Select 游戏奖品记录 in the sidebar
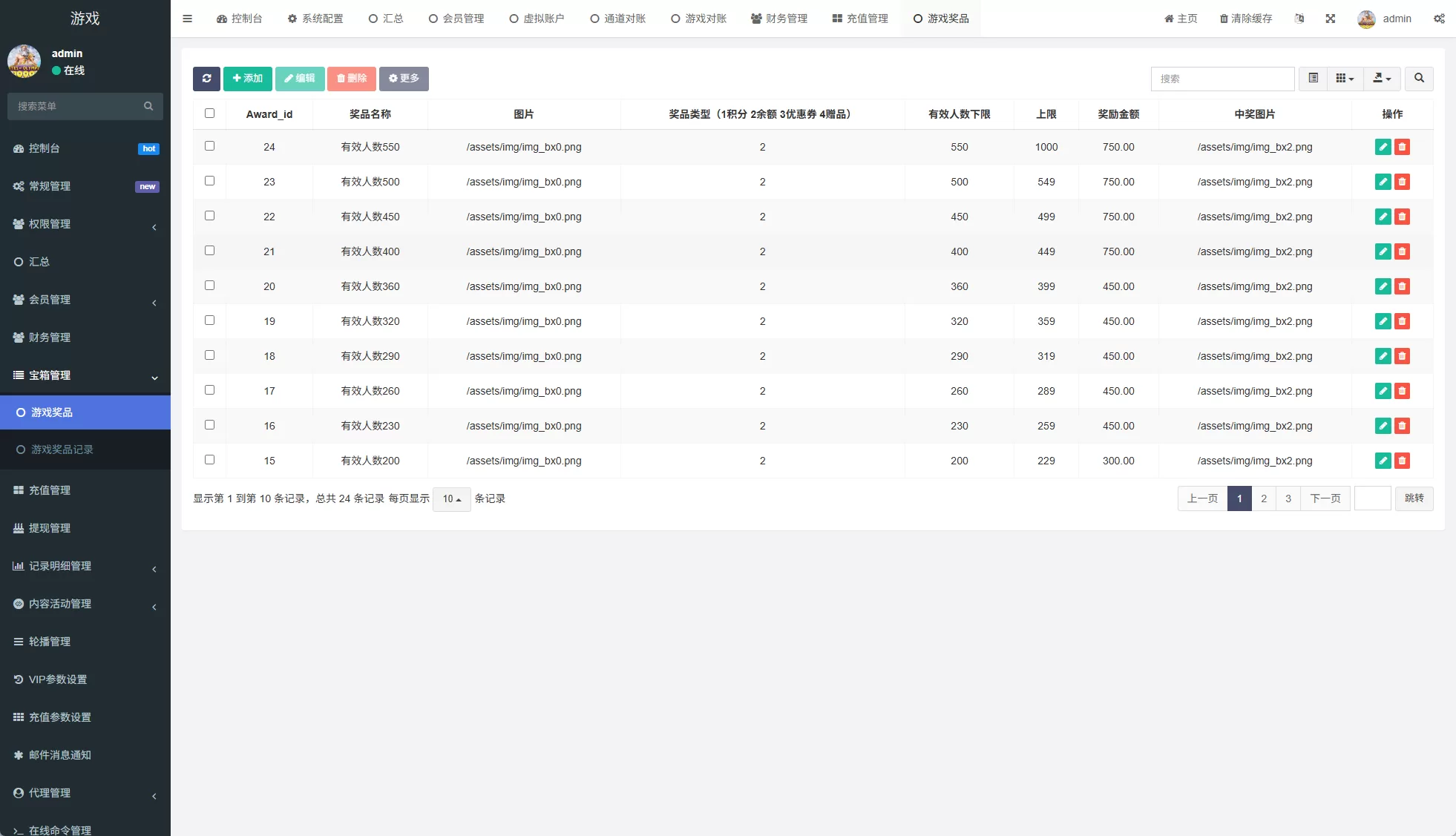The height and width of the screenshot is (836, 1456). coord(62,450)
